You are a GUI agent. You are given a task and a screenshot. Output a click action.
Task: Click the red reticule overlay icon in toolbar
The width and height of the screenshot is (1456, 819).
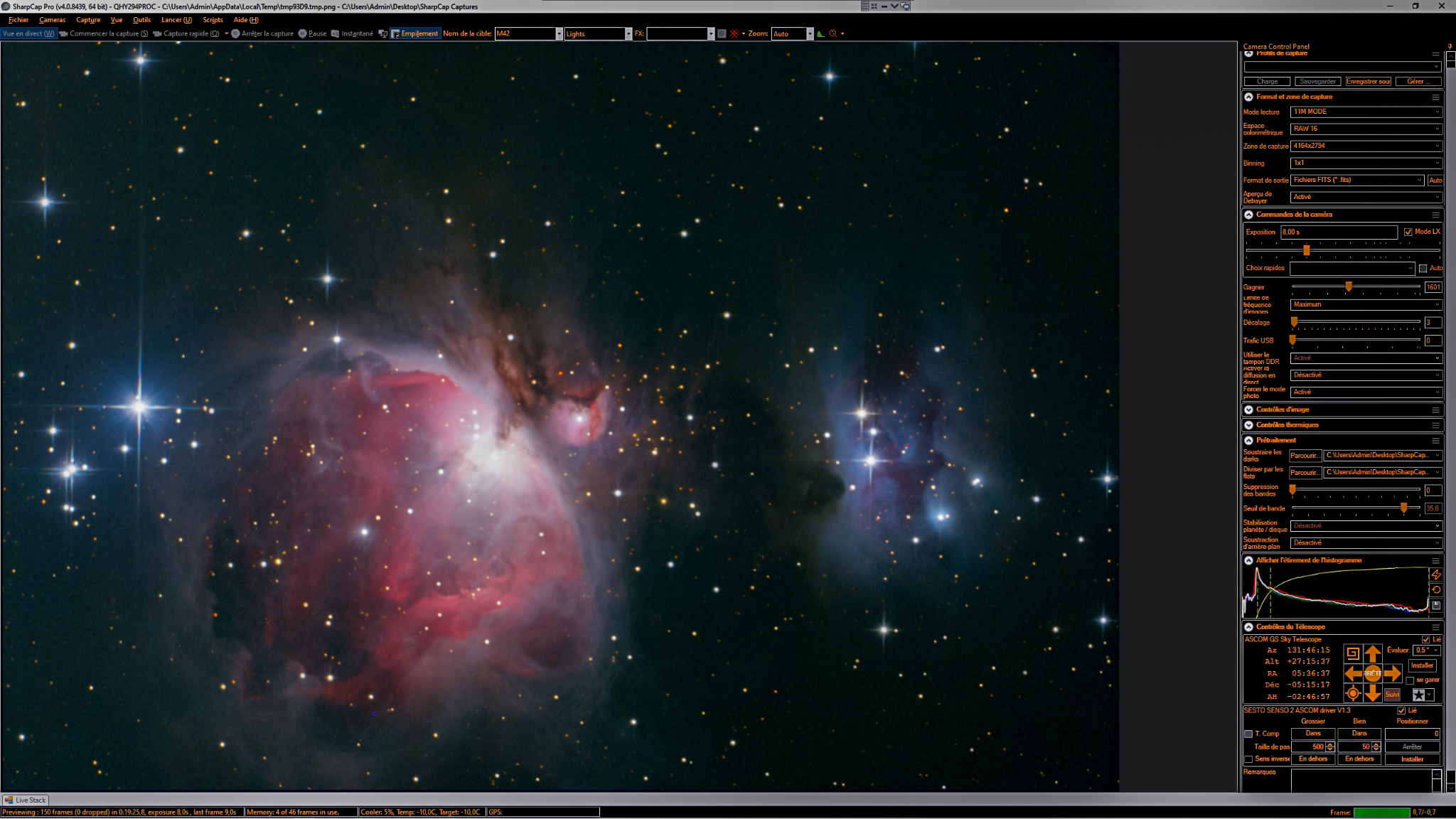click(734, 33)
